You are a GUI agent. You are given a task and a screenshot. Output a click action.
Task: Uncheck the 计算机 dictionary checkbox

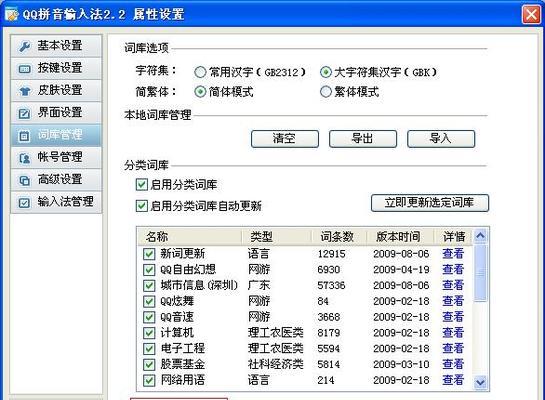pyautogui.click(x=149, y=333)
